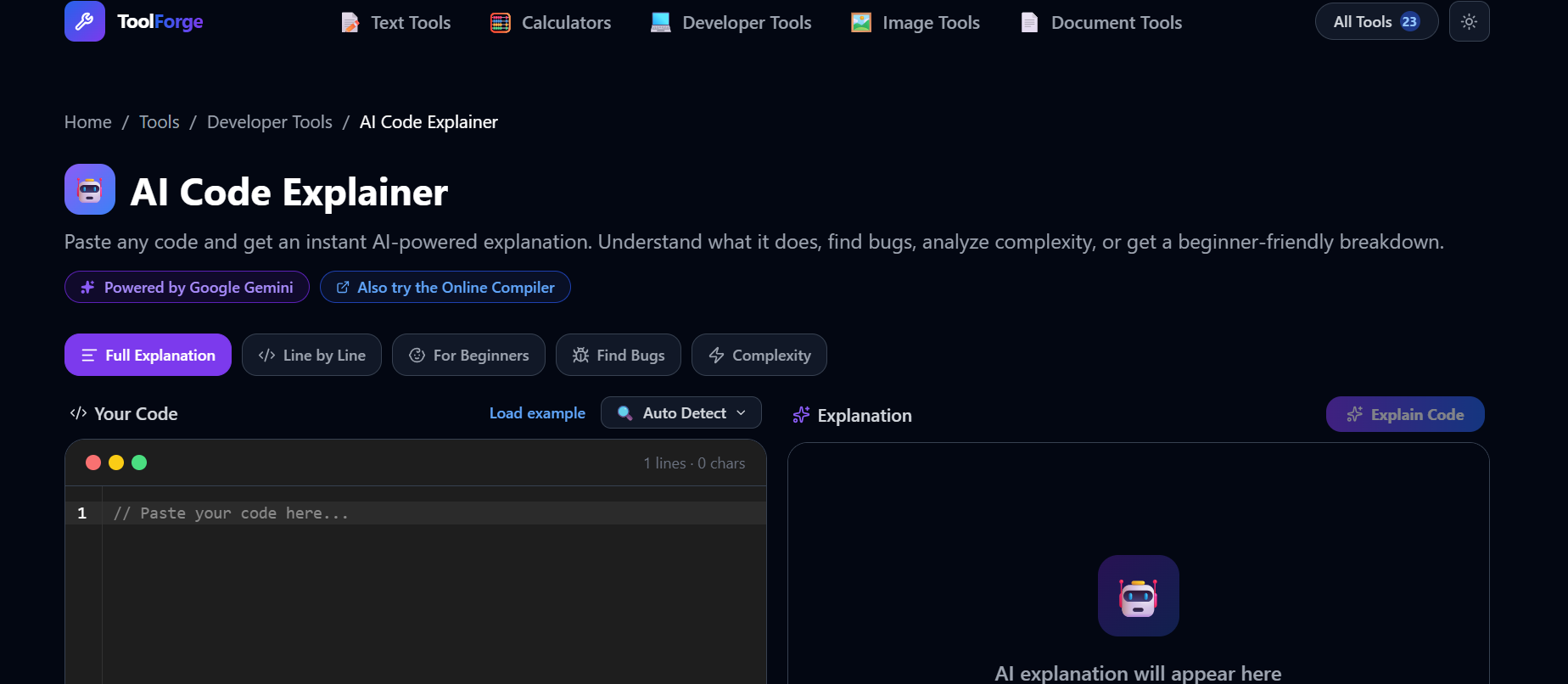
Task: Click the chevron arrow of Auto Detect
Action: pyautogui.click(x=741, y=412)
